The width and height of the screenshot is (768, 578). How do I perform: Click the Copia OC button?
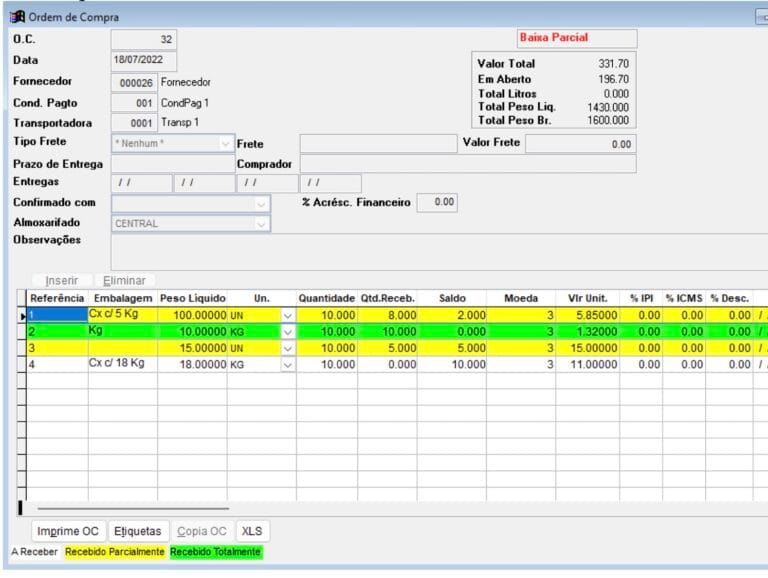click(202, 531)
